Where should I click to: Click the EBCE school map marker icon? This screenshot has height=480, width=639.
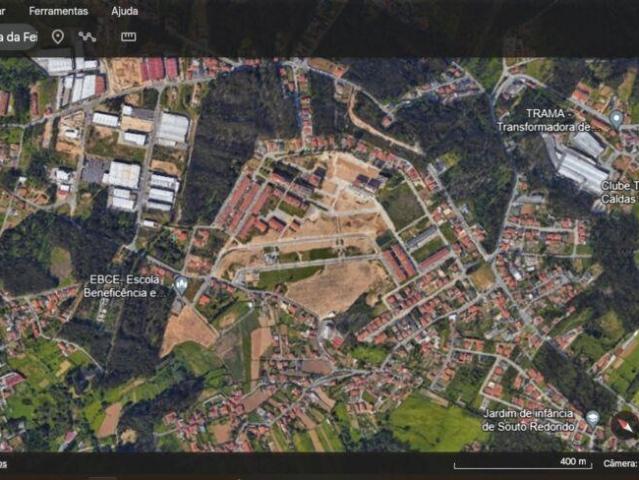pyautogui.click(x=180, y=283)
